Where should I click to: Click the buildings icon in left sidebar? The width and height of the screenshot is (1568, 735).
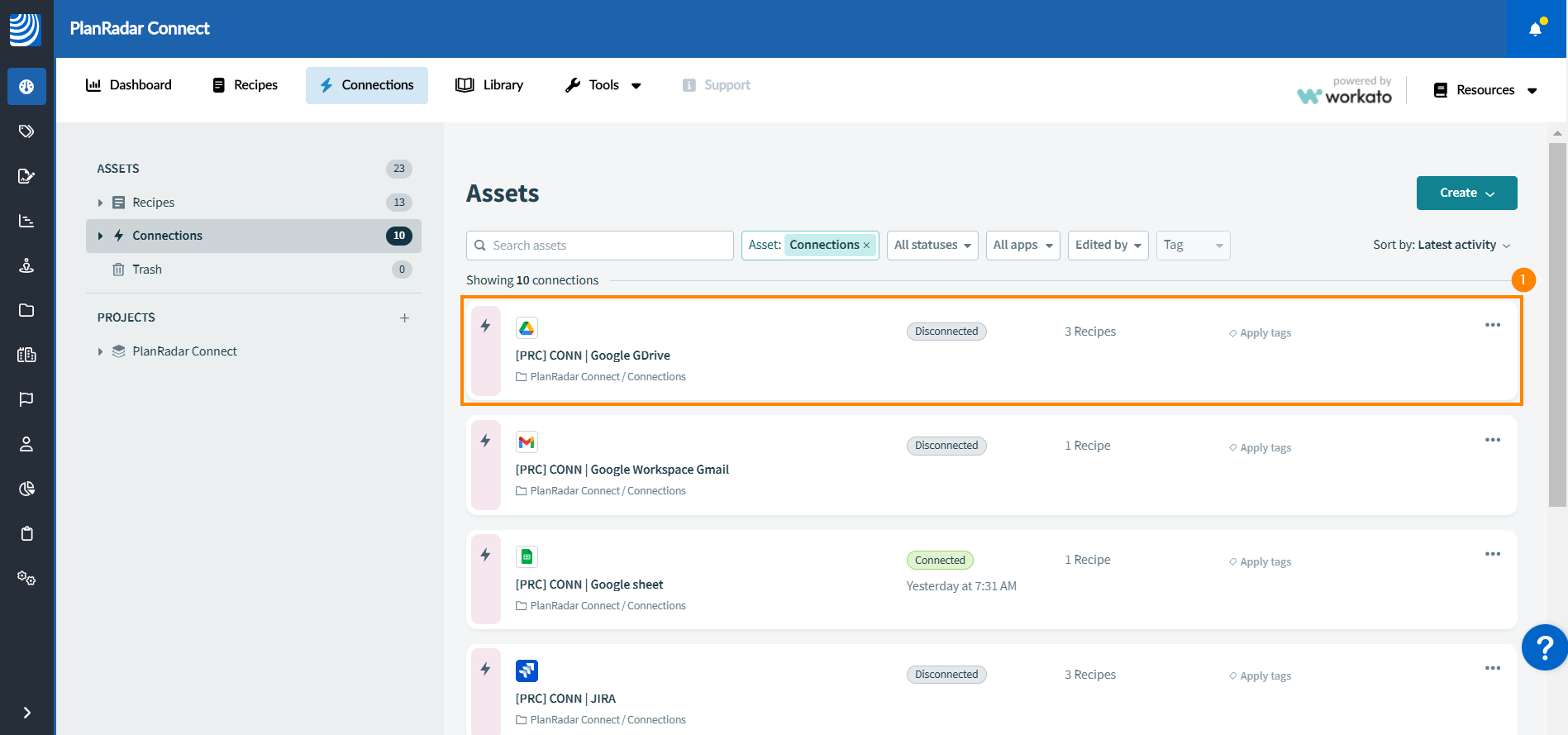[x=26, y=355]
